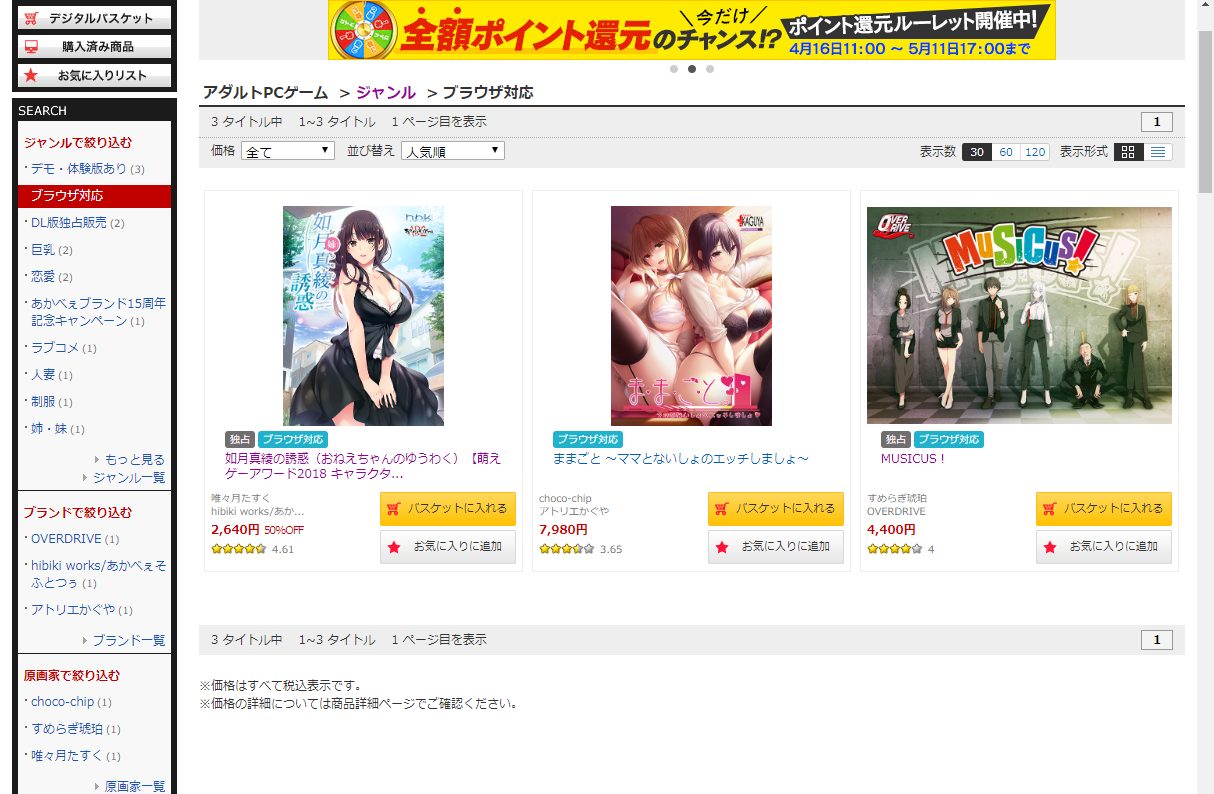
Task: Expand genres with もっと見る
Action: [x=134, y=460]
